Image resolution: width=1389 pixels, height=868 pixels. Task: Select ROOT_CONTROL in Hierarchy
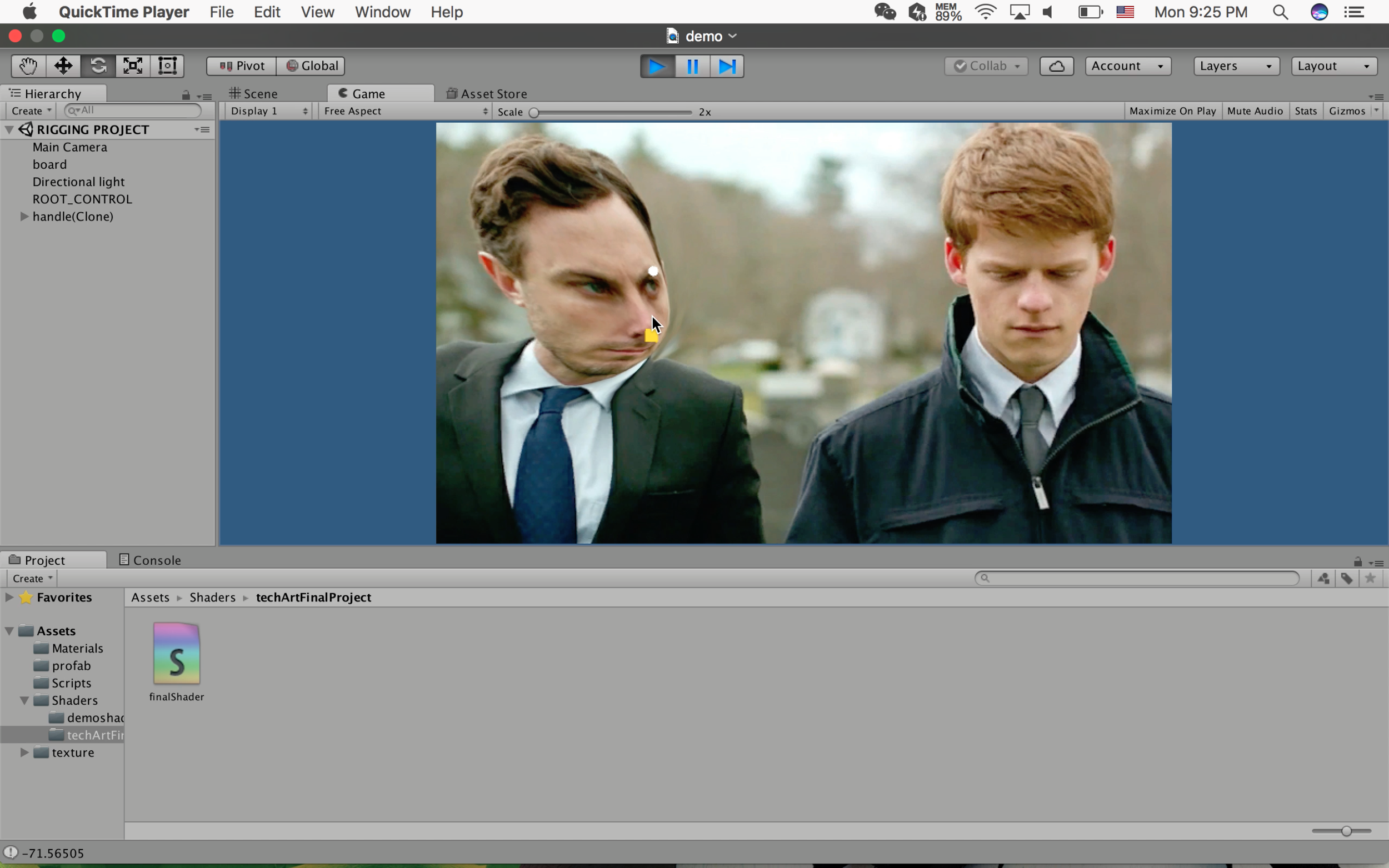coord(82,199)
